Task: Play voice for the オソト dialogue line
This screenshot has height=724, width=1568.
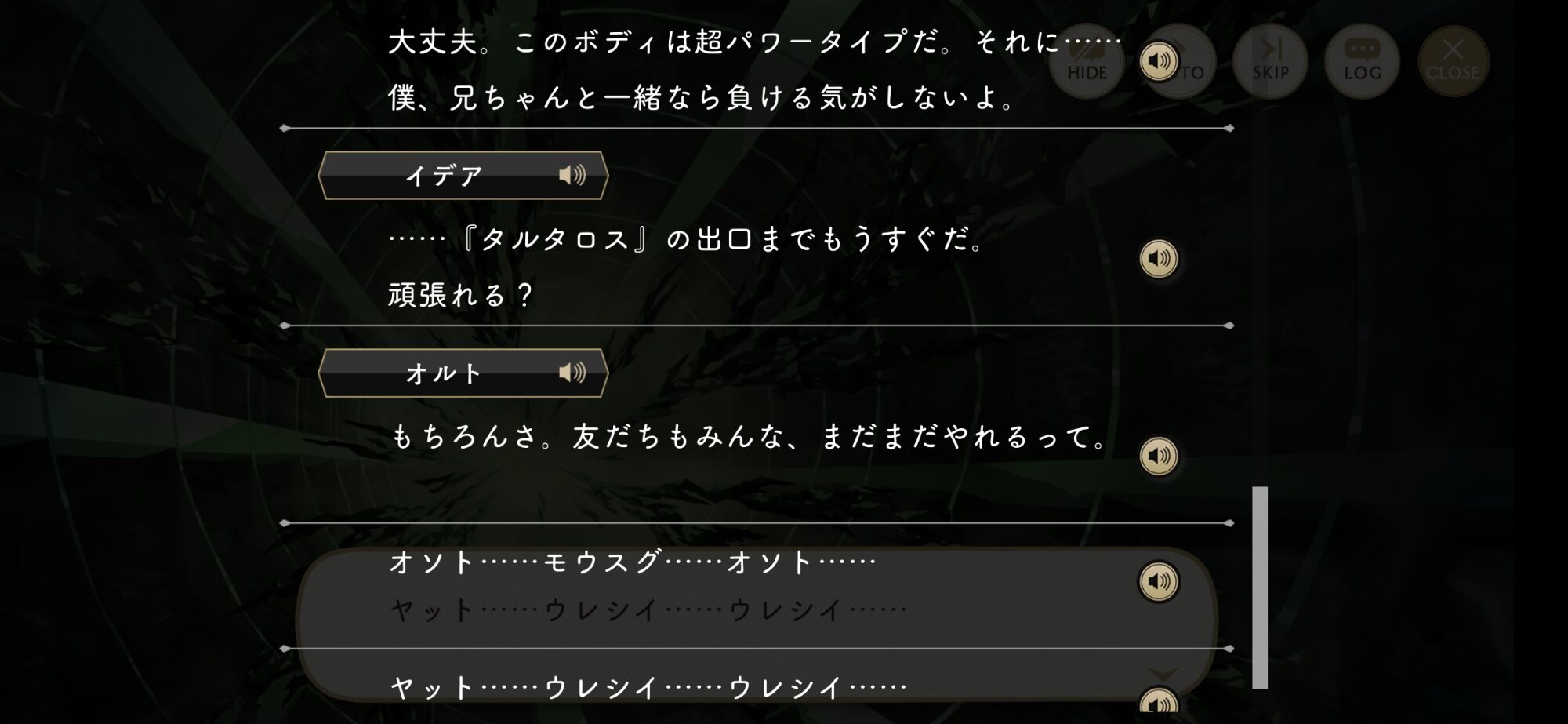Action: point(1159,581)
